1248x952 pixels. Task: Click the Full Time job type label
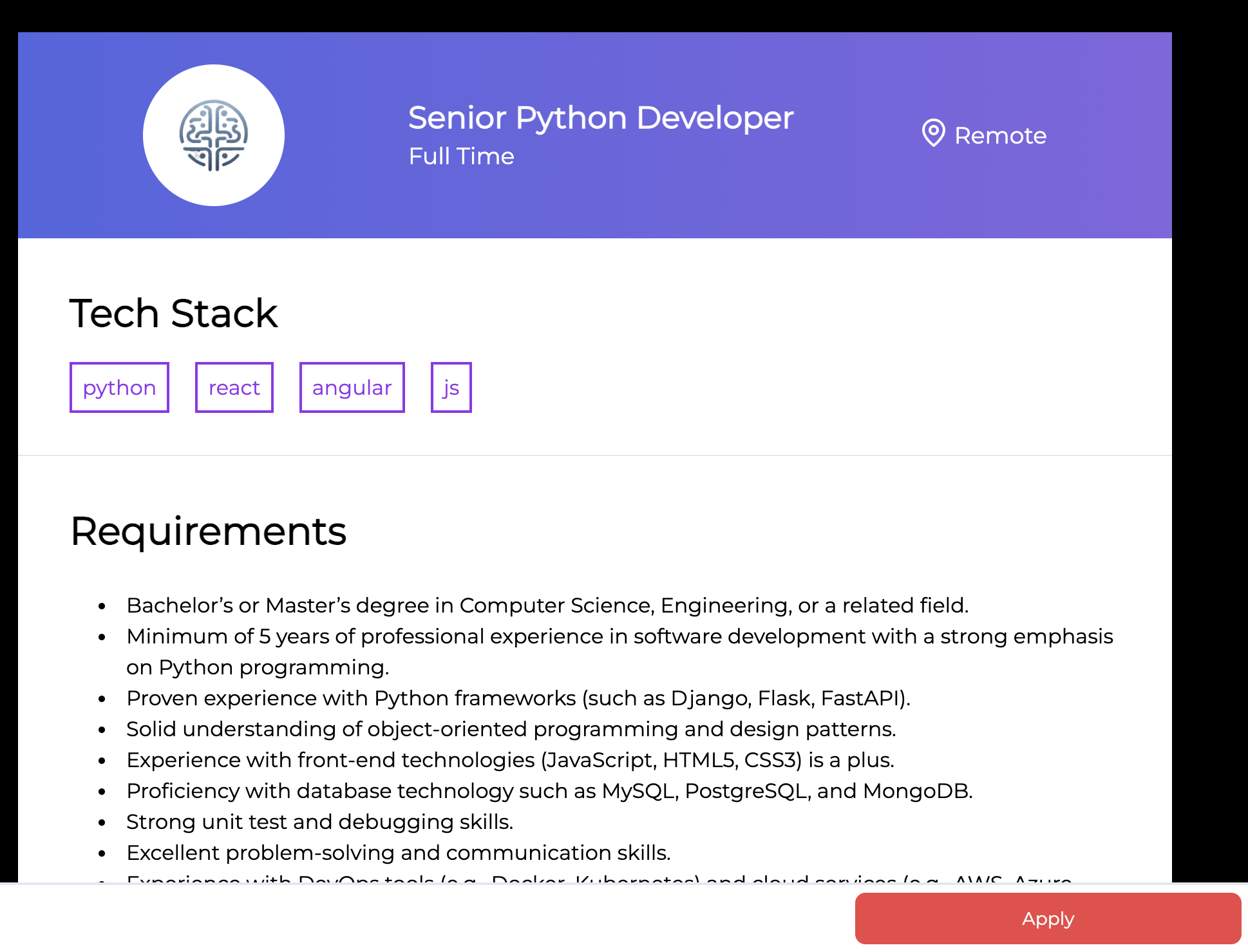(x=461, y=157)
